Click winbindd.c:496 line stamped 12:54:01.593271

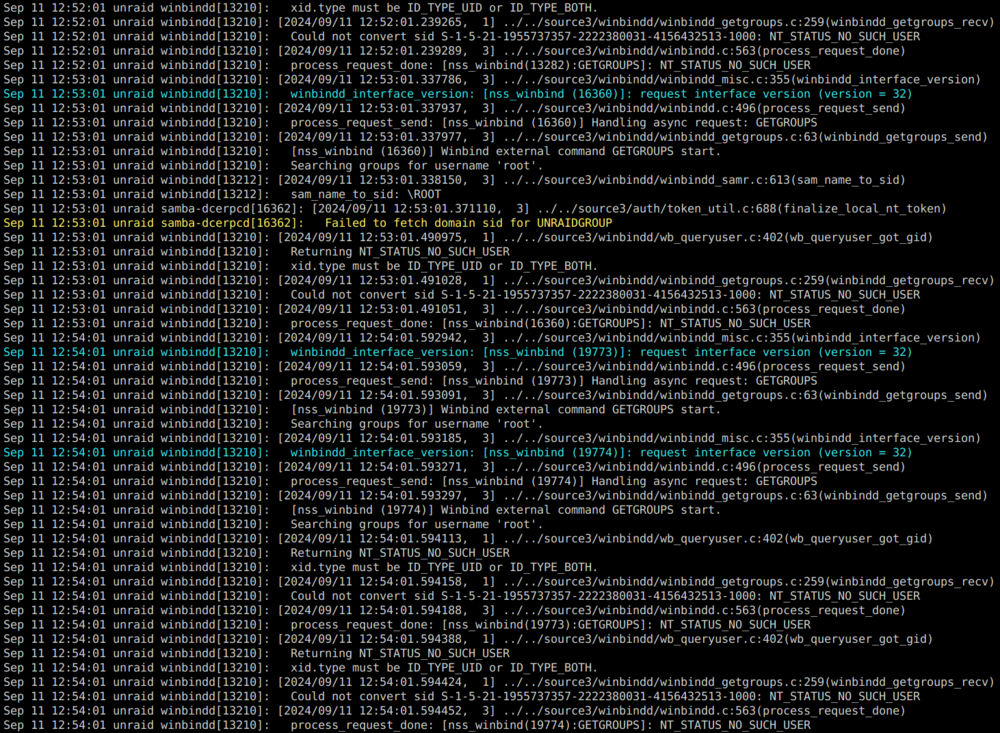[454, 466]
